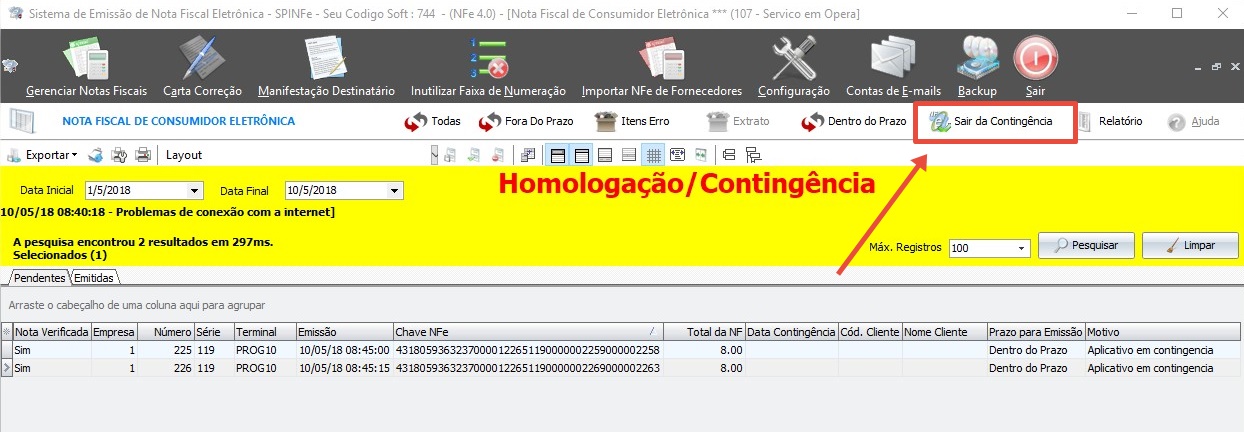Open Contas de E-mails
1244x432 pixels.
pyautogui.click(x=893, y=67)
